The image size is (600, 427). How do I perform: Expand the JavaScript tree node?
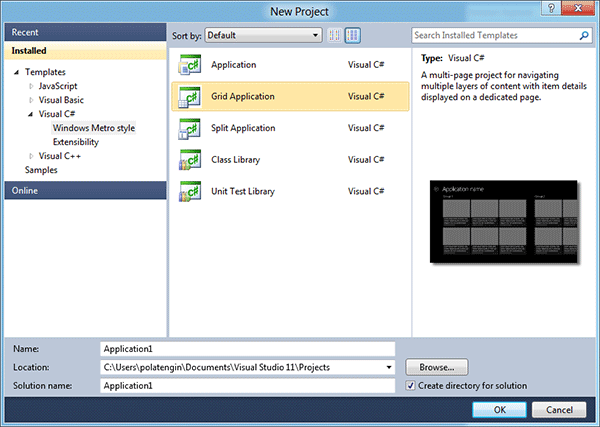click(31, 86)
